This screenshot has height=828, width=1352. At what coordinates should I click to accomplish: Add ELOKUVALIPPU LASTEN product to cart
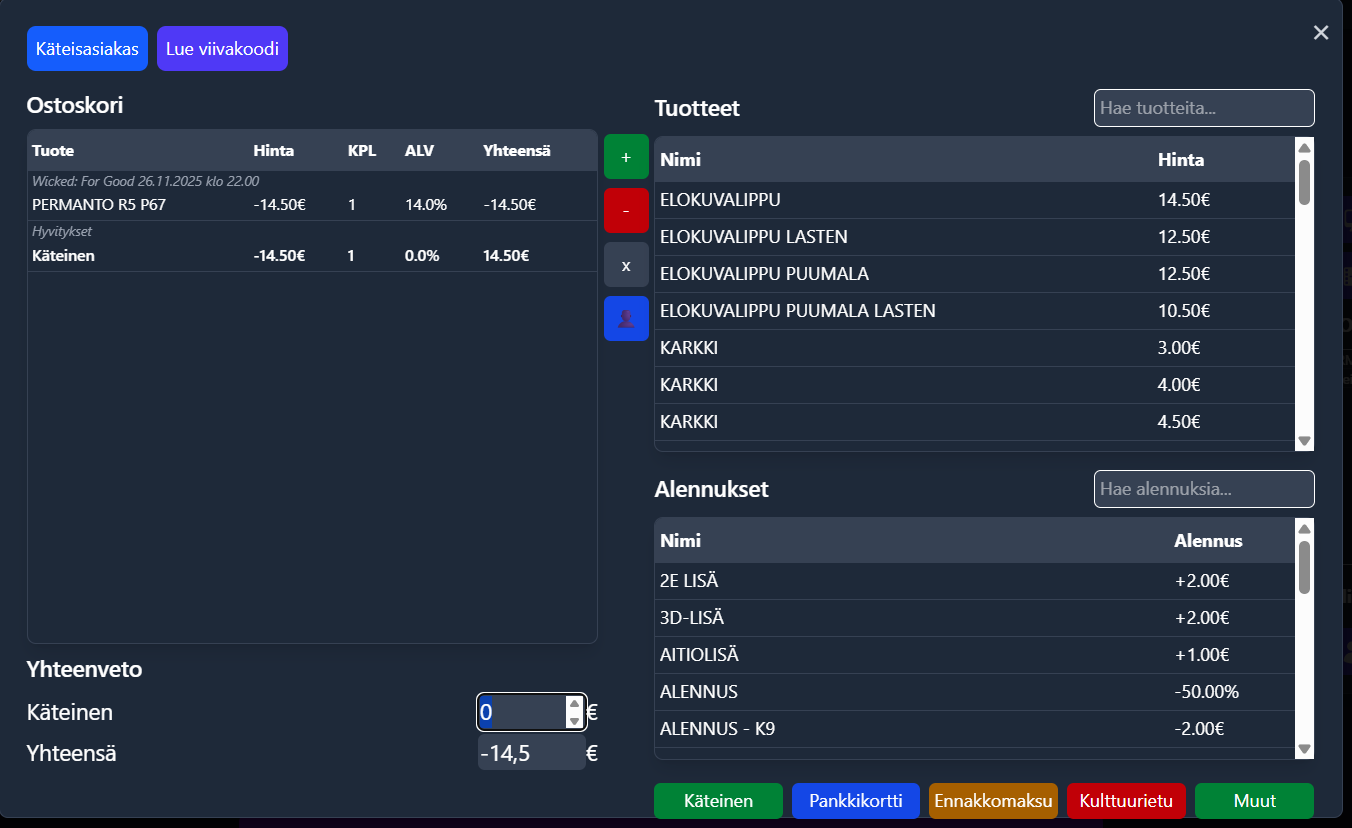tap(754, 237)
